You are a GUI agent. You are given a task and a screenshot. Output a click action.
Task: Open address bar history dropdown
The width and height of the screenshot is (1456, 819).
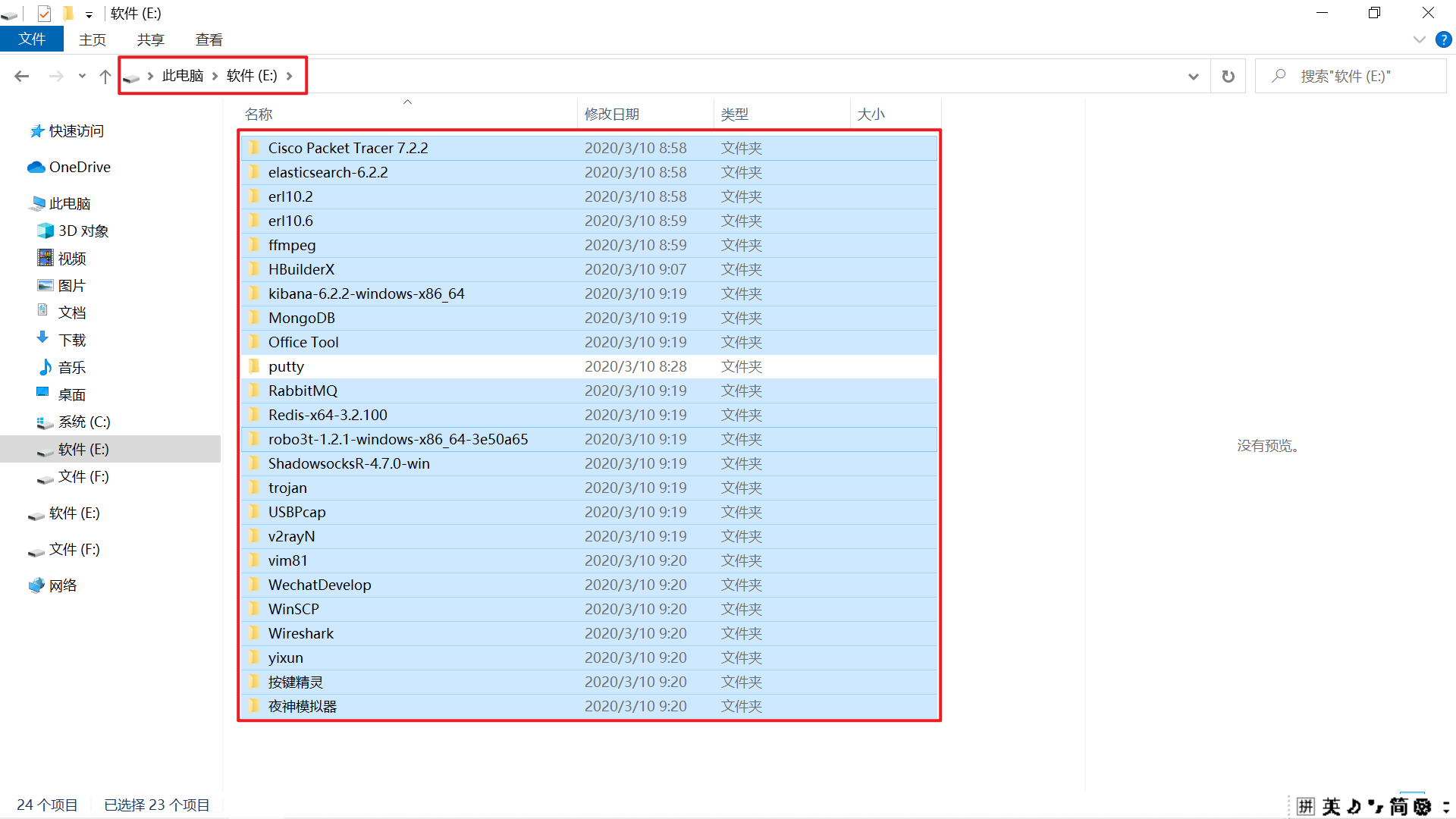pyautogui.click(x=1194, y=76)
